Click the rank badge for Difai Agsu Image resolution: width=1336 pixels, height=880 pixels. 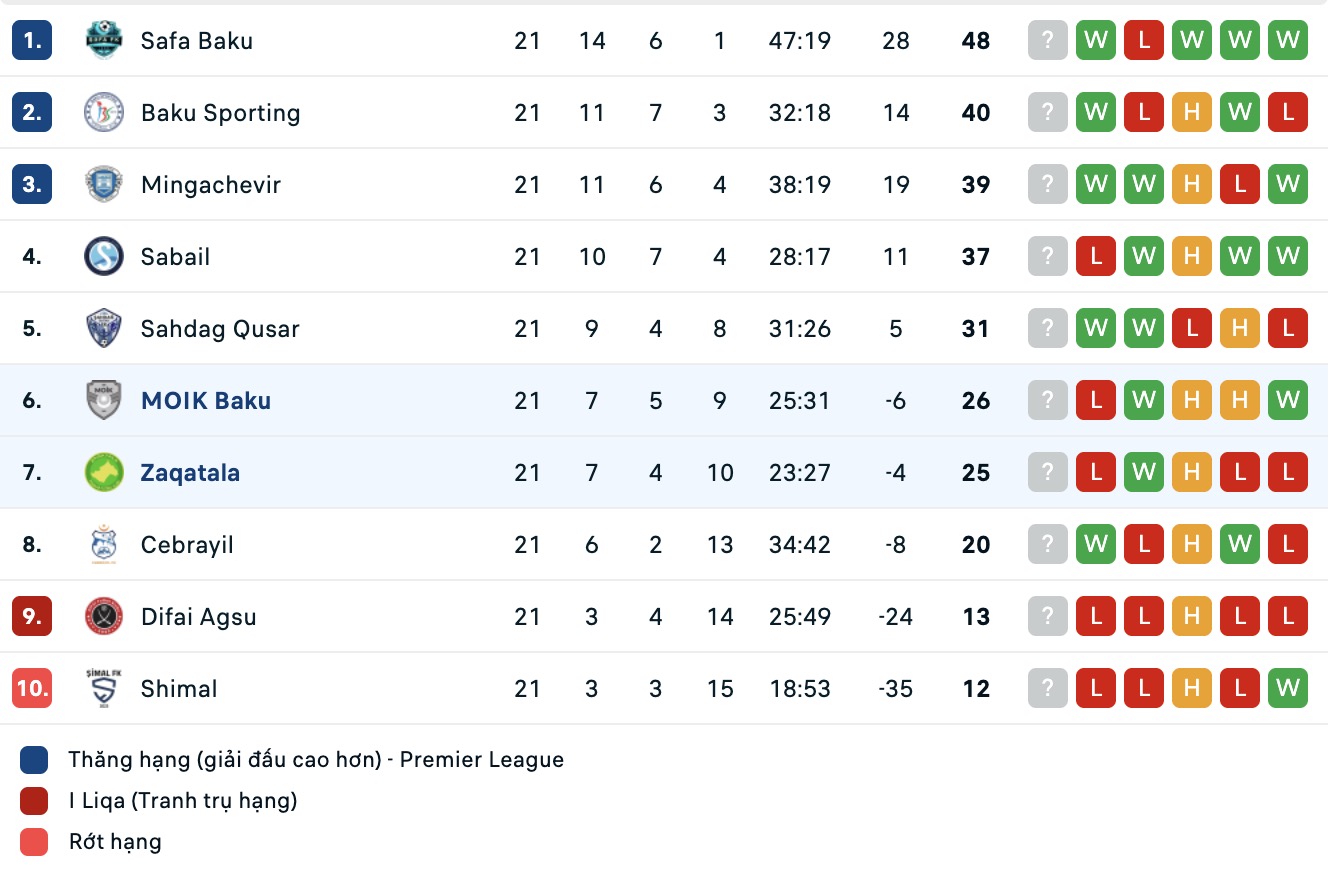[x=31, y=616]
